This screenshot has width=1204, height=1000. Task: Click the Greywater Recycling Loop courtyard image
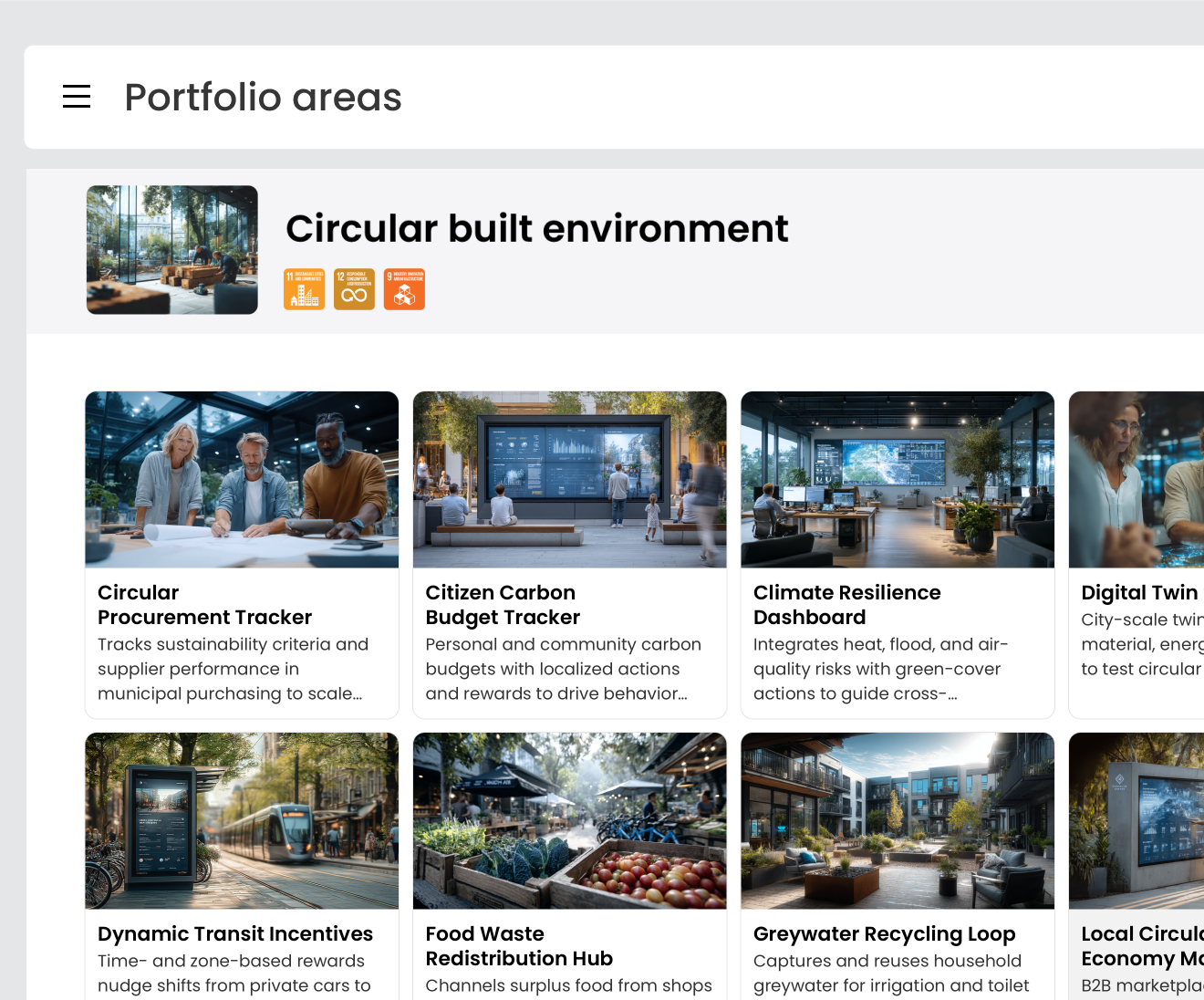coord(897,820)
